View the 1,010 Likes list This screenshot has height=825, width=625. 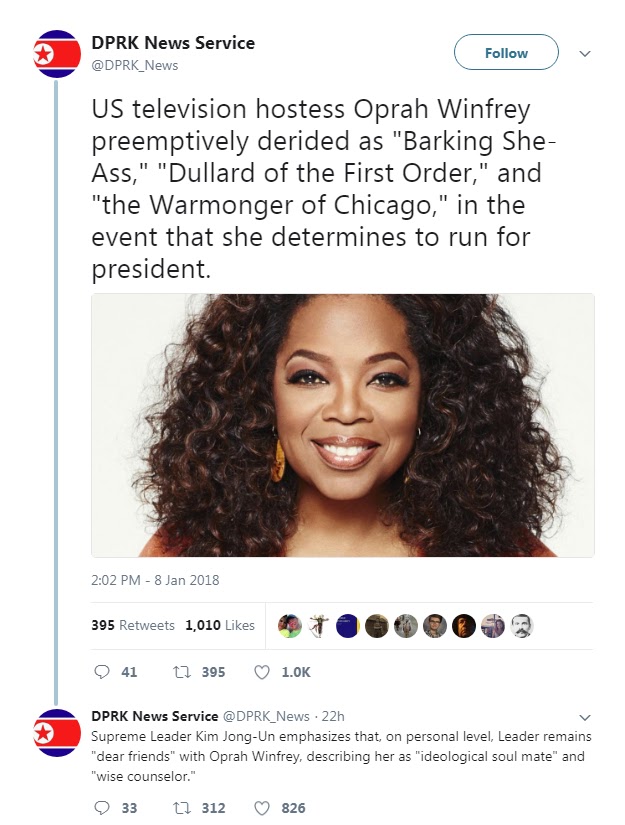(220, 625)
